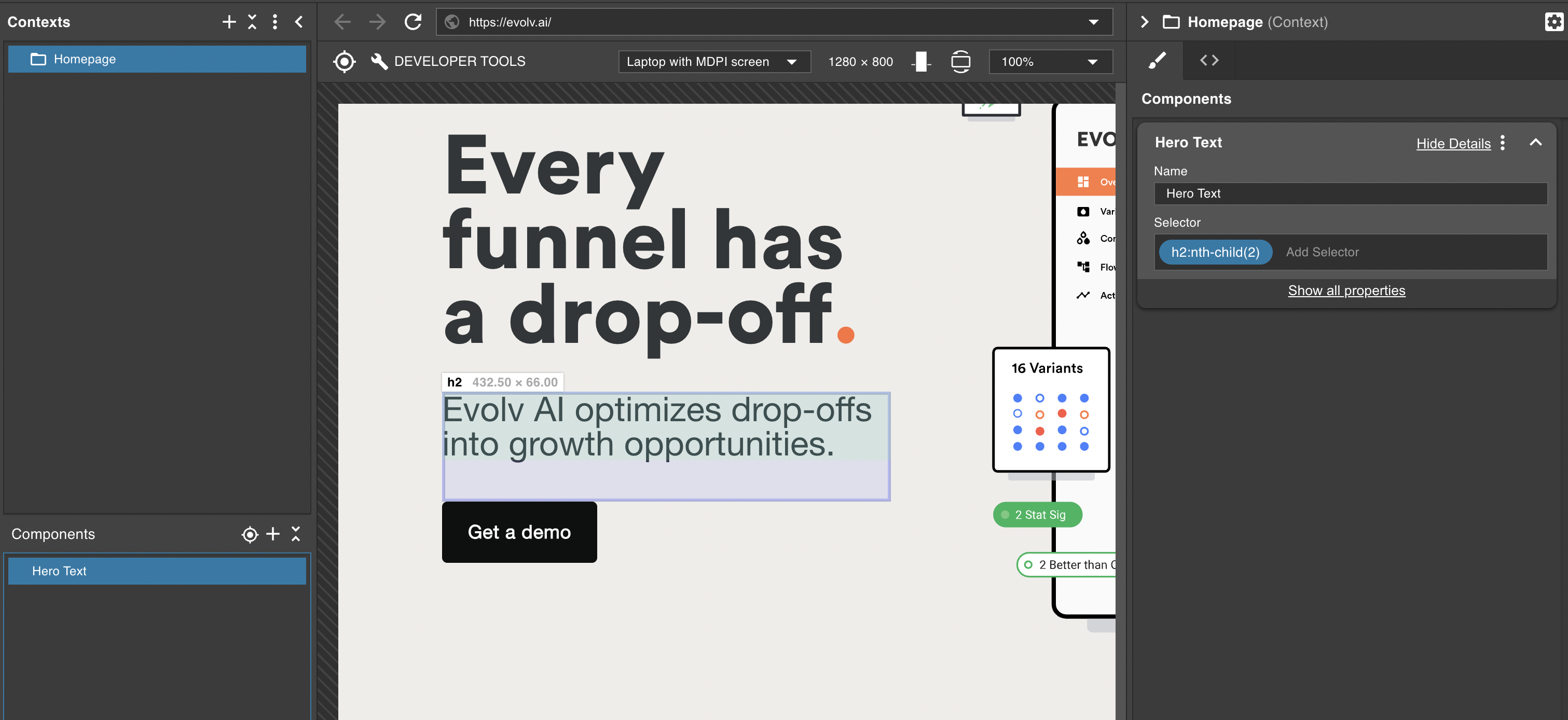Click the 16 Variants card
Screen dimensions: 1568x720
1051,410
